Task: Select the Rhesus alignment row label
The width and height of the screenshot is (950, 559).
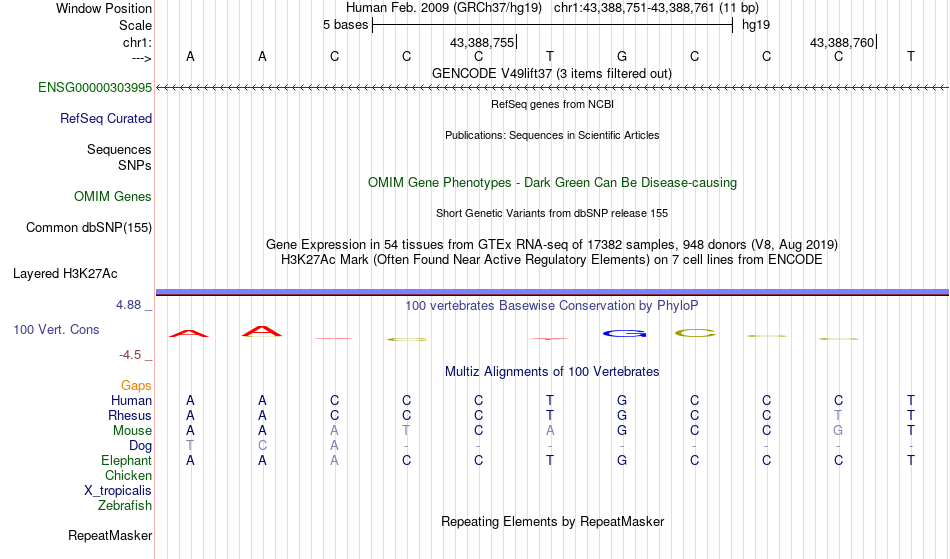Action: 130,416
